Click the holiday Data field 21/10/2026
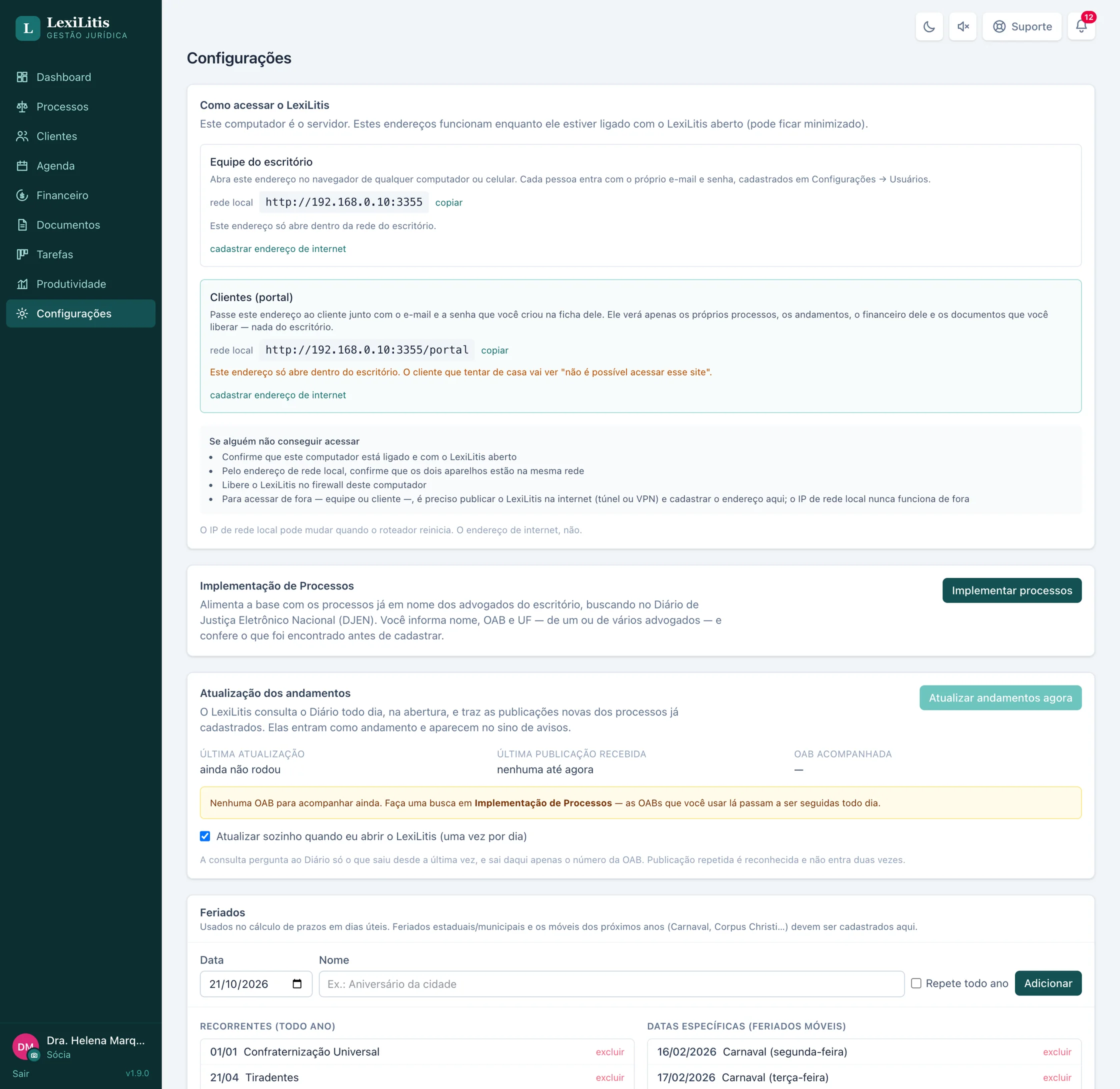Image resolution: width=1120 pixels, height=1089 pixels. tap(255, 984)
